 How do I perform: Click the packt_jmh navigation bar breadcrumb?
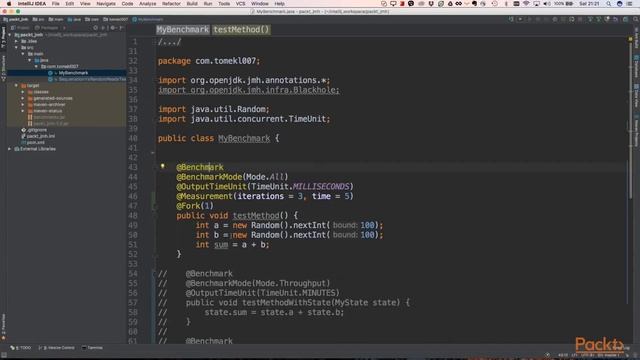click(16, 19)
